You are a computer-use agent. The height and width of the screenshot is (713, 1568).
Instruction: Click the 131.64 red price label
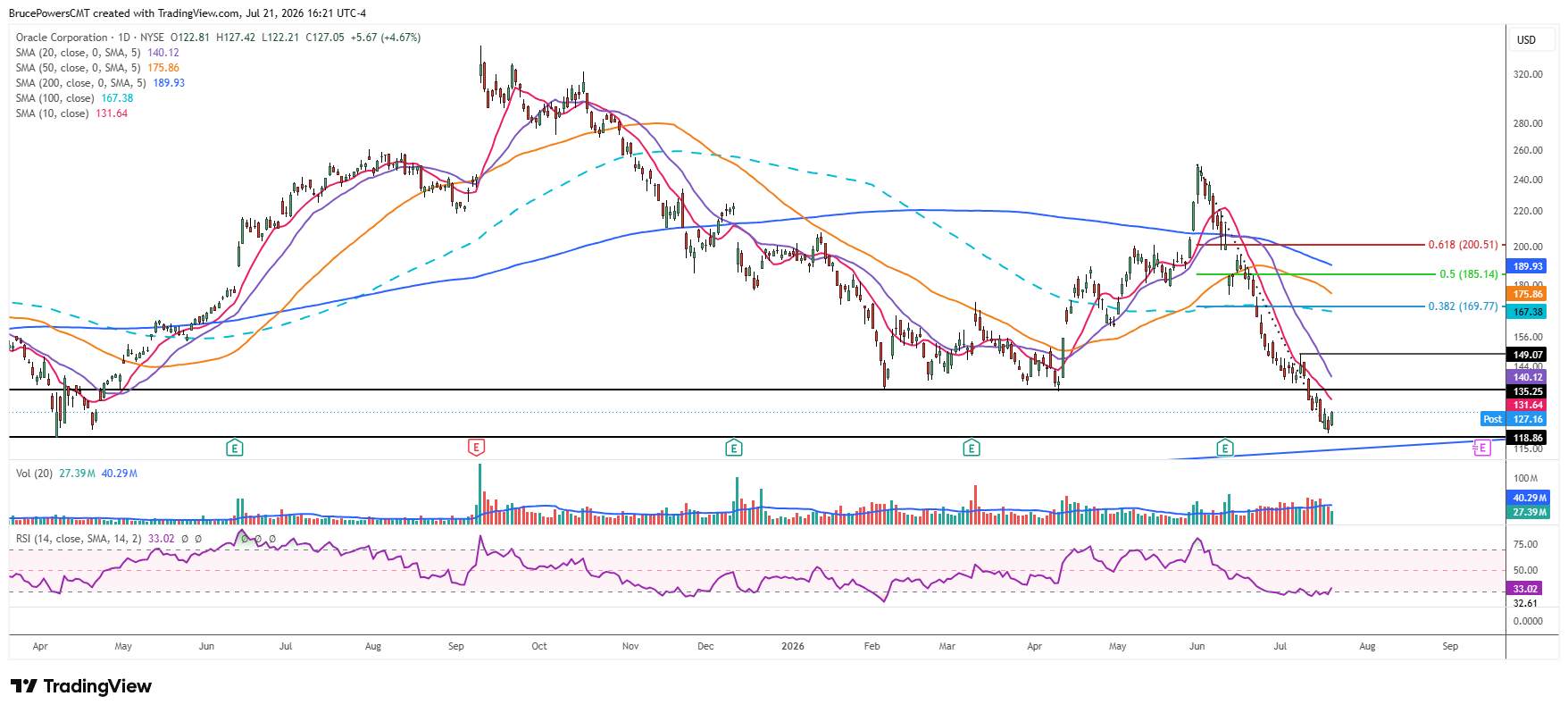click(1528, 405)
